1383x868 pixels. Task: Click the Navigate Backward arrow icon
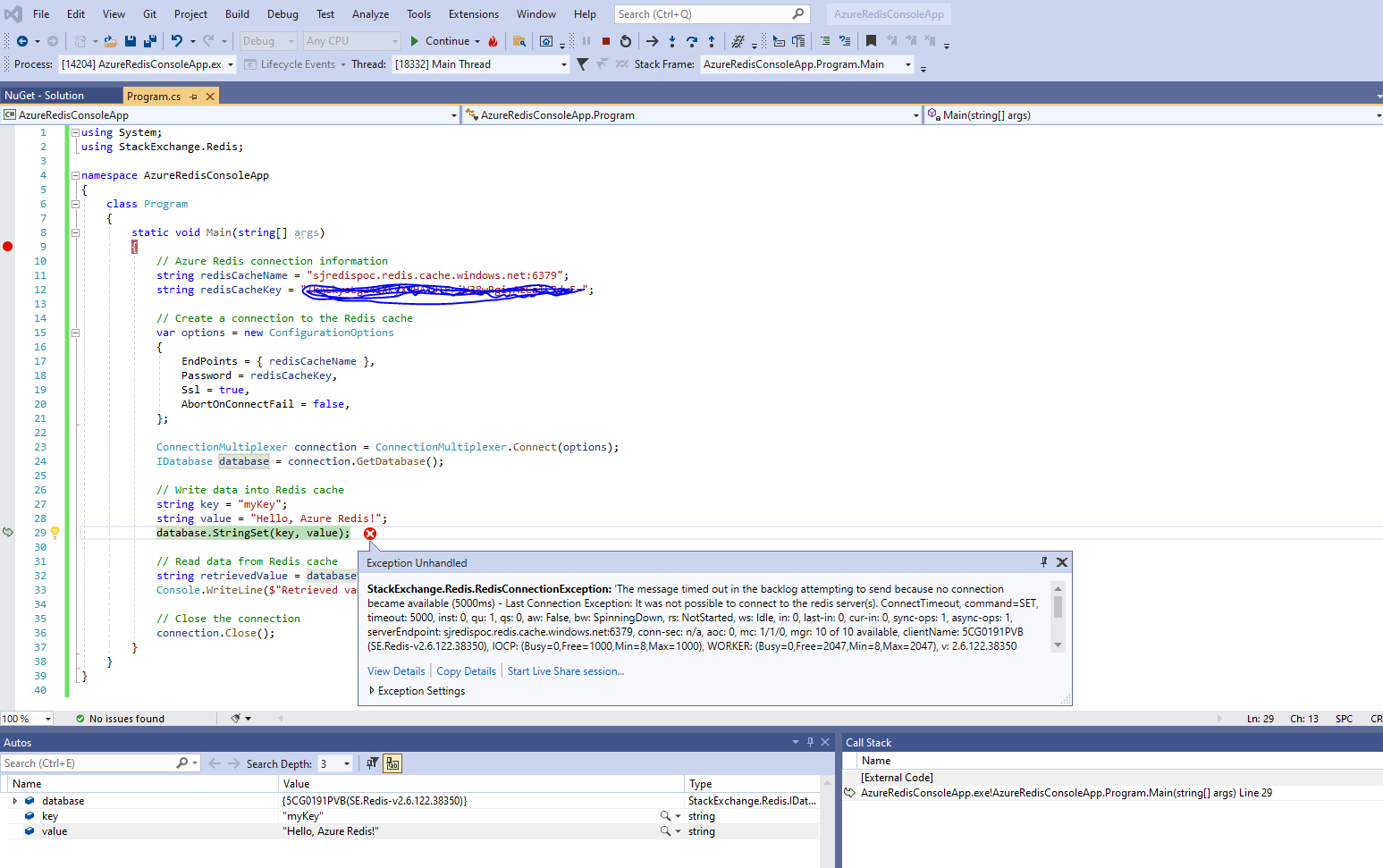coord(22,41)
